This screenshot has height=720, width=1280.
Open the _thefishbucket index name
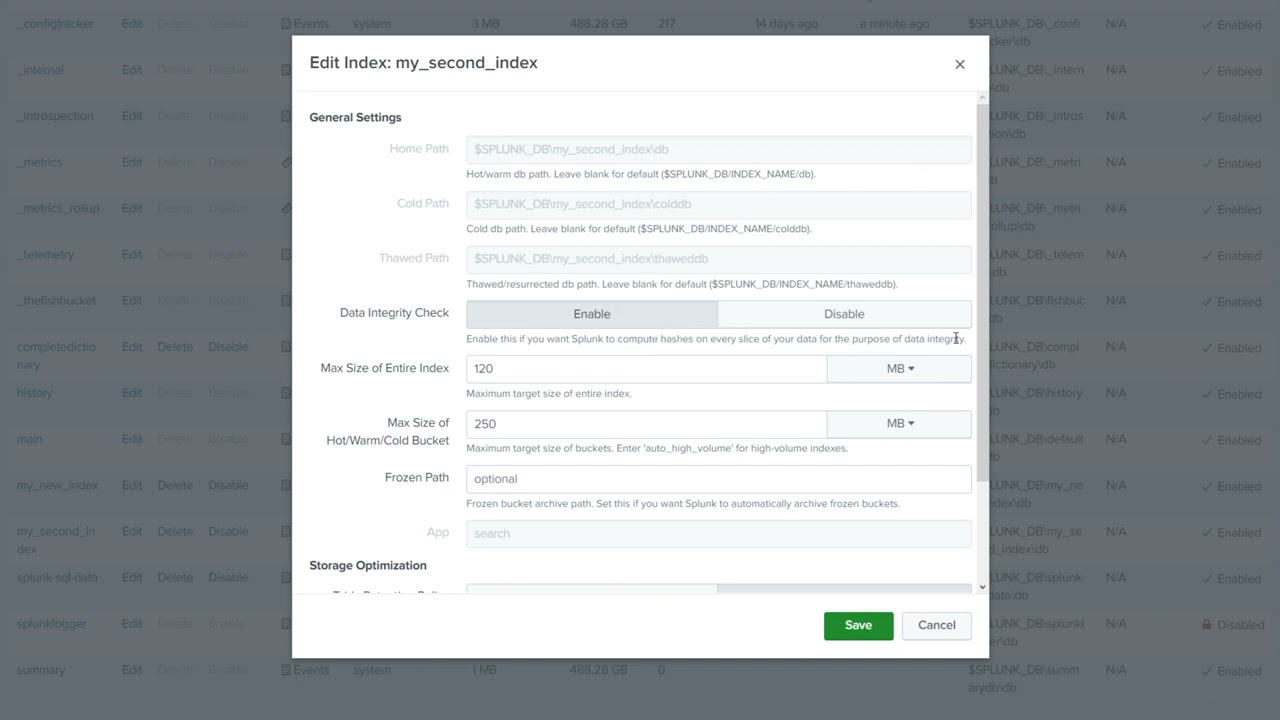56,300
